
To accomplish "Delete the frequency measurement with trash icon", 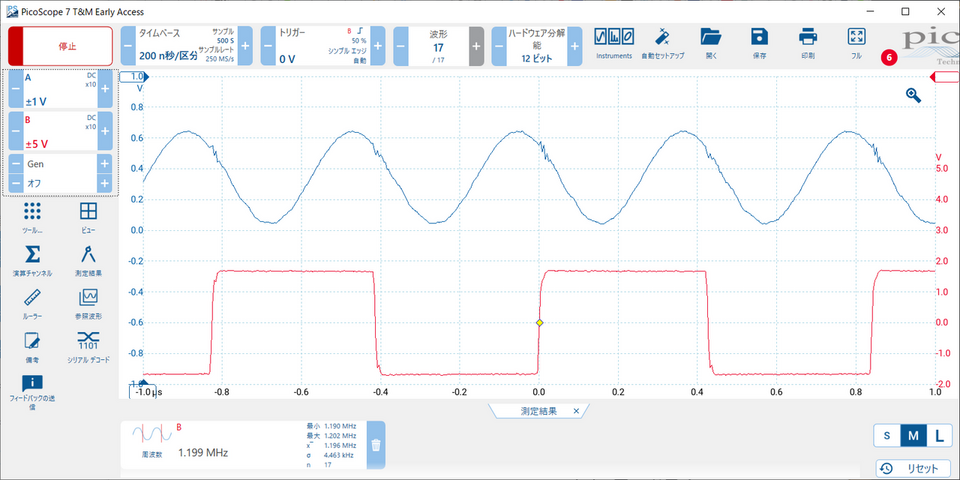I will [376, 445].
